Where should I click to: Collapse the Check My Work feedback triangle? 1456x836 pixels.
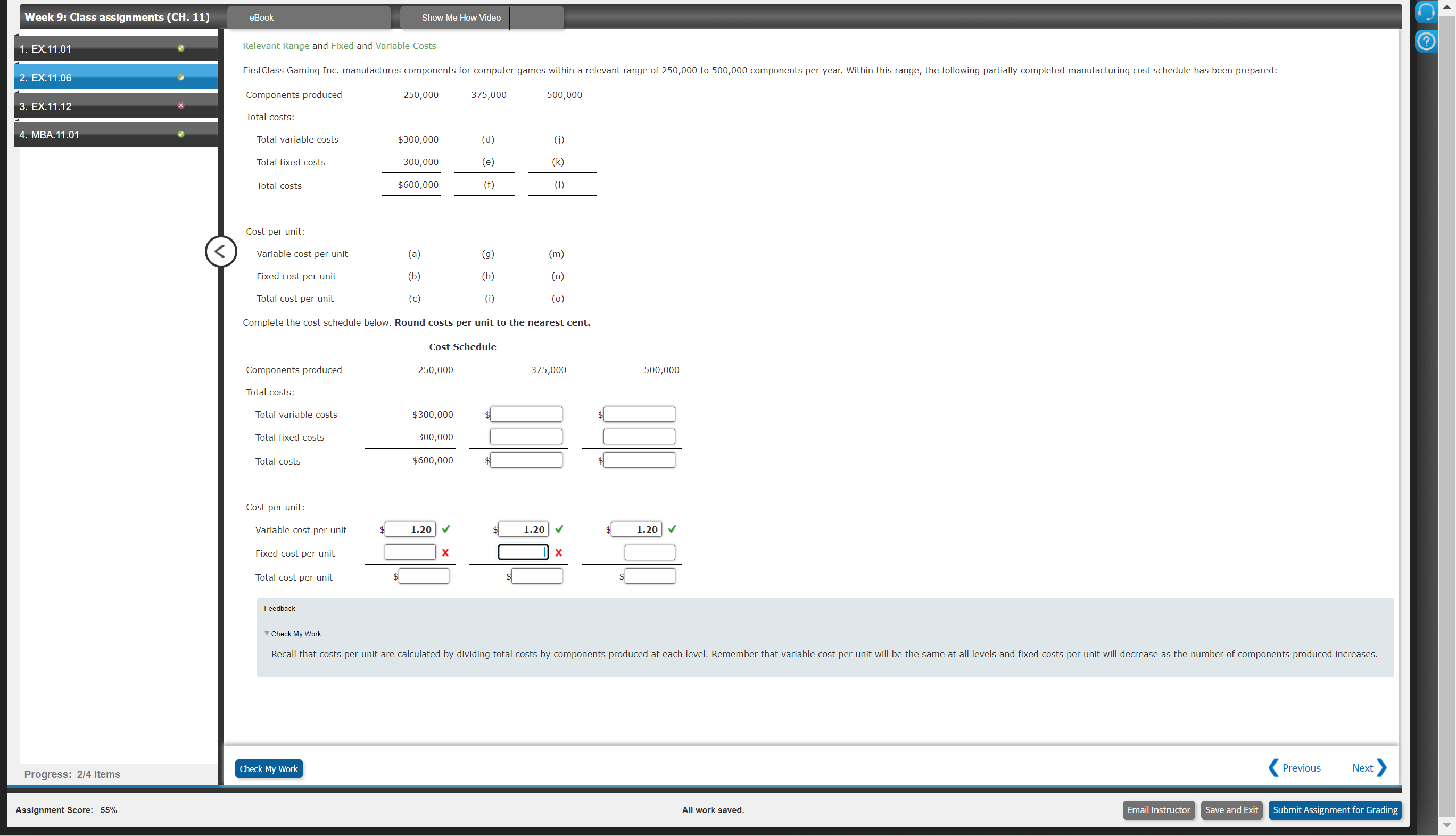(x=267, y=633)
